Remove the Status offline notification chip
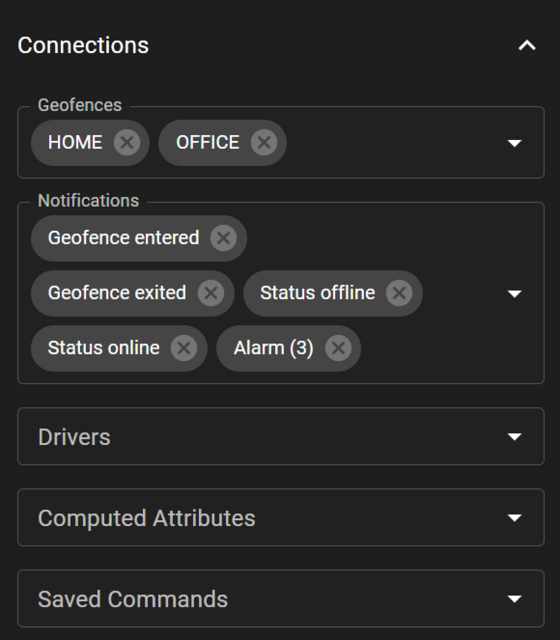 (399, 293)
